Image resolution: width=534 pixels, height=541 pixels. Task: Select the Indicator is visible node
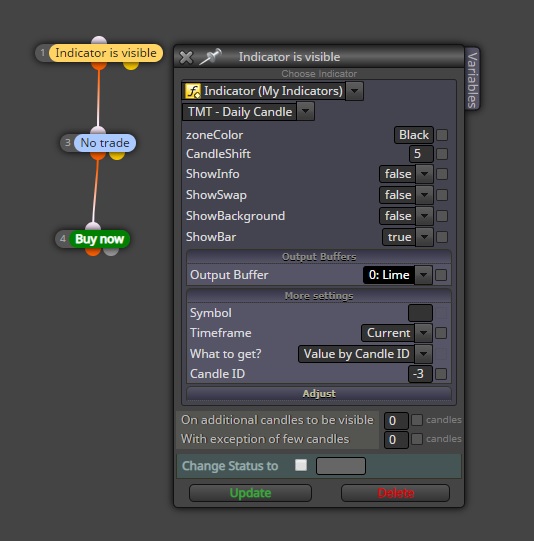tap(106, 53)
